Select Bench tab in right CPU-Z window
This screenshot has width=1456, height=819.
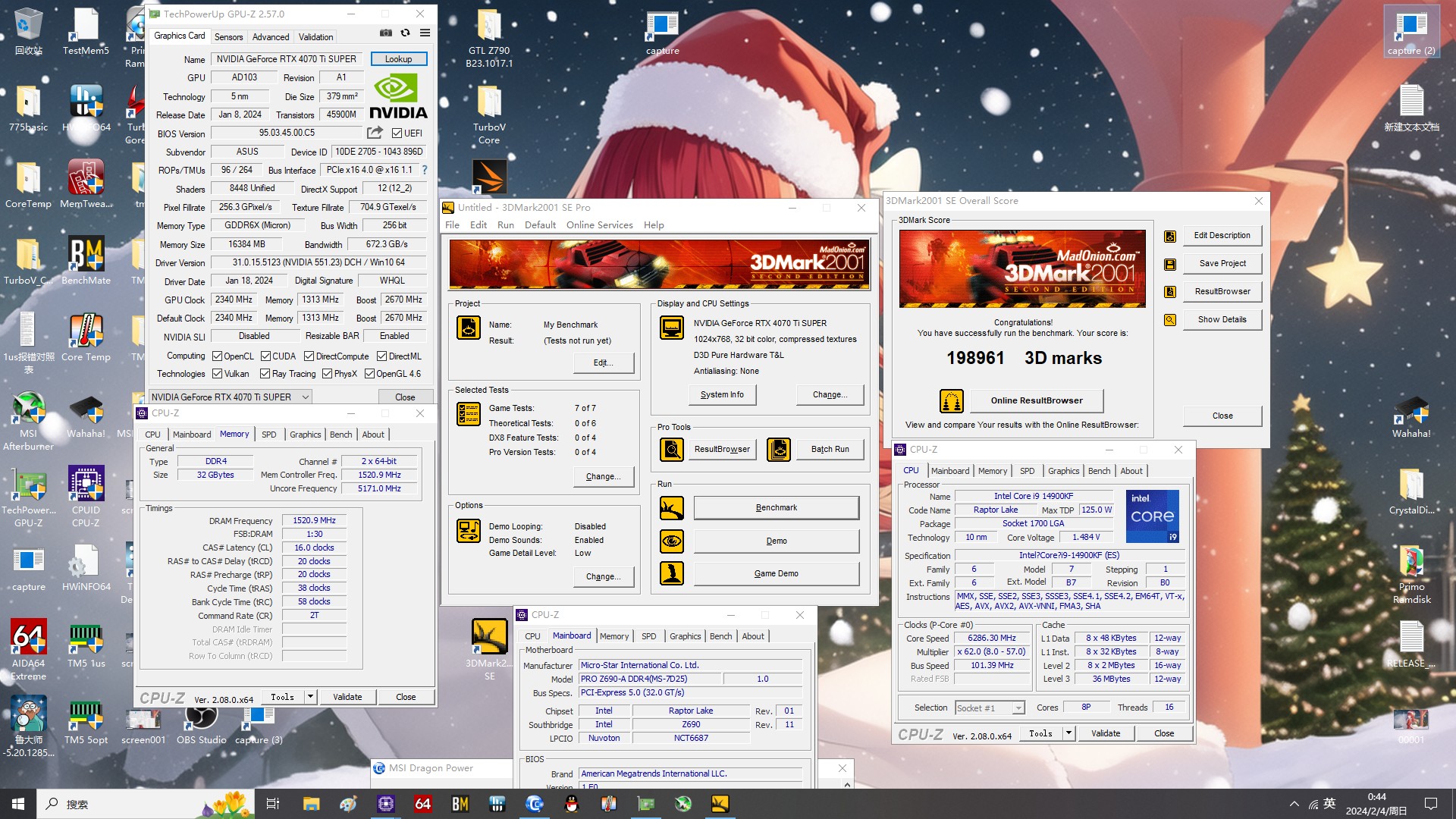1099,471
